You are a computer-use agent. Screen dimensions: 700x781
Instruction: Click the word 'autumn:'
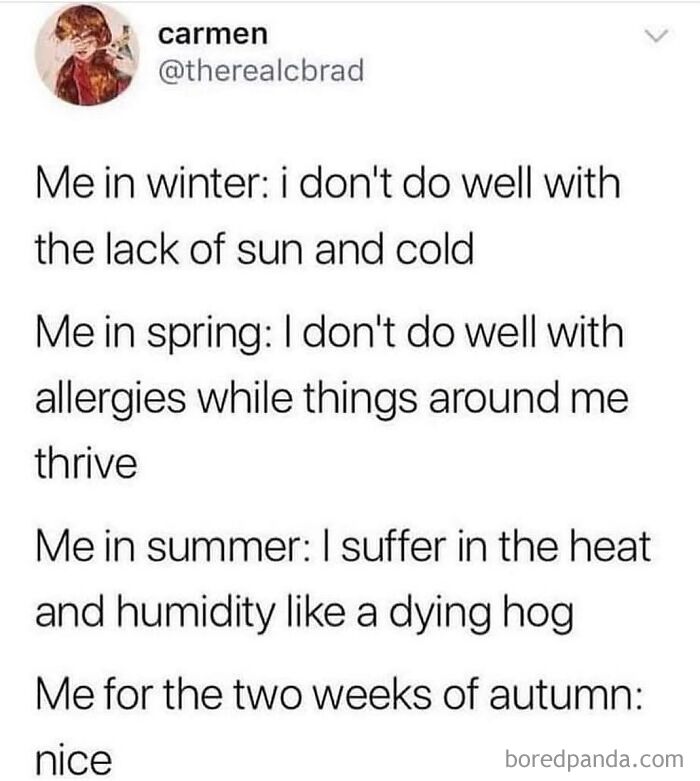pyautogui.click(x=565, y=695)
